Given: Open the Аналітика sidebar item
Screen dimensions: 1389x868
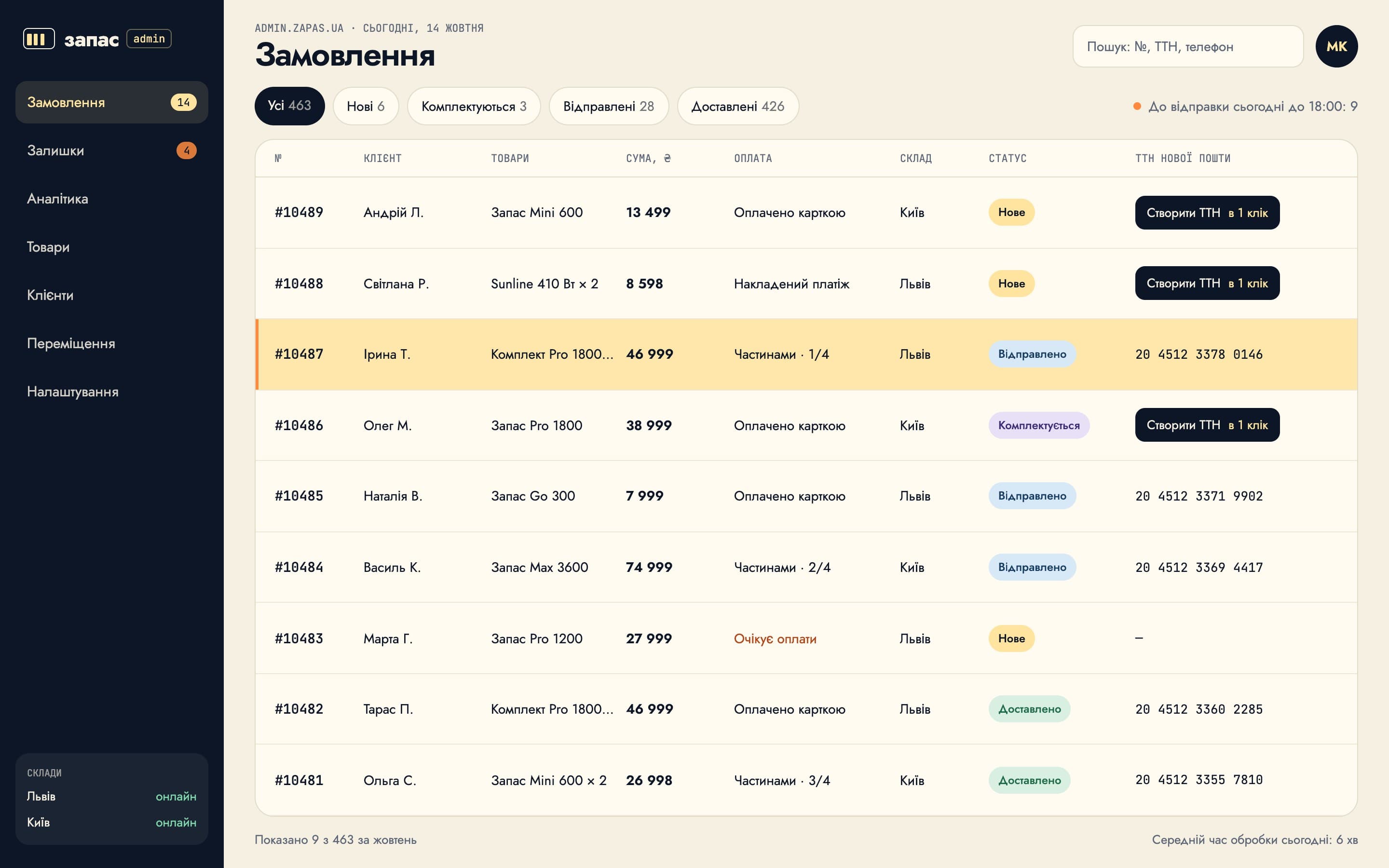Looking at the screenshot, I should pyautogui.click(x=112, y=199).
